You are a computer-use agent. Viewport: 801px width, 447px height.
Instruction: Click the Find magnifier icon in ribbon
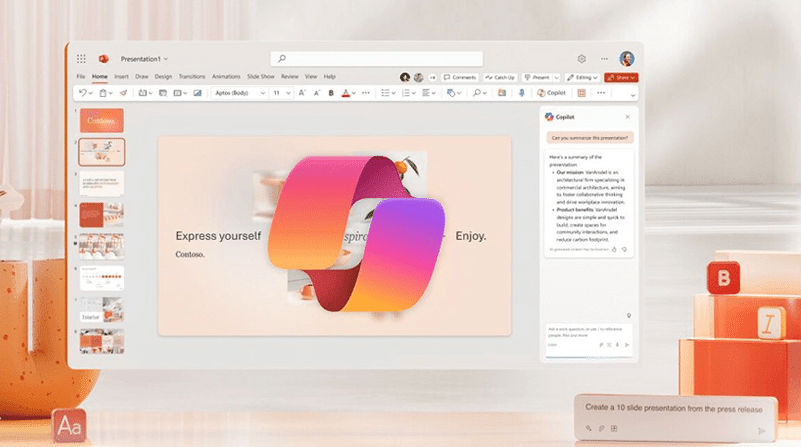point(477,93)
